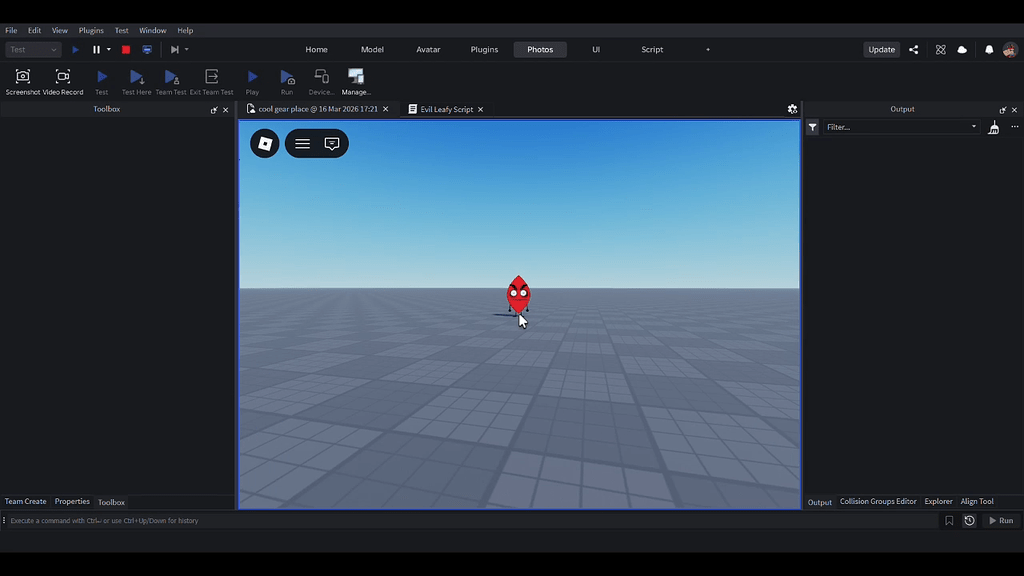Stop the playtest with red stop button

(126, 50)
